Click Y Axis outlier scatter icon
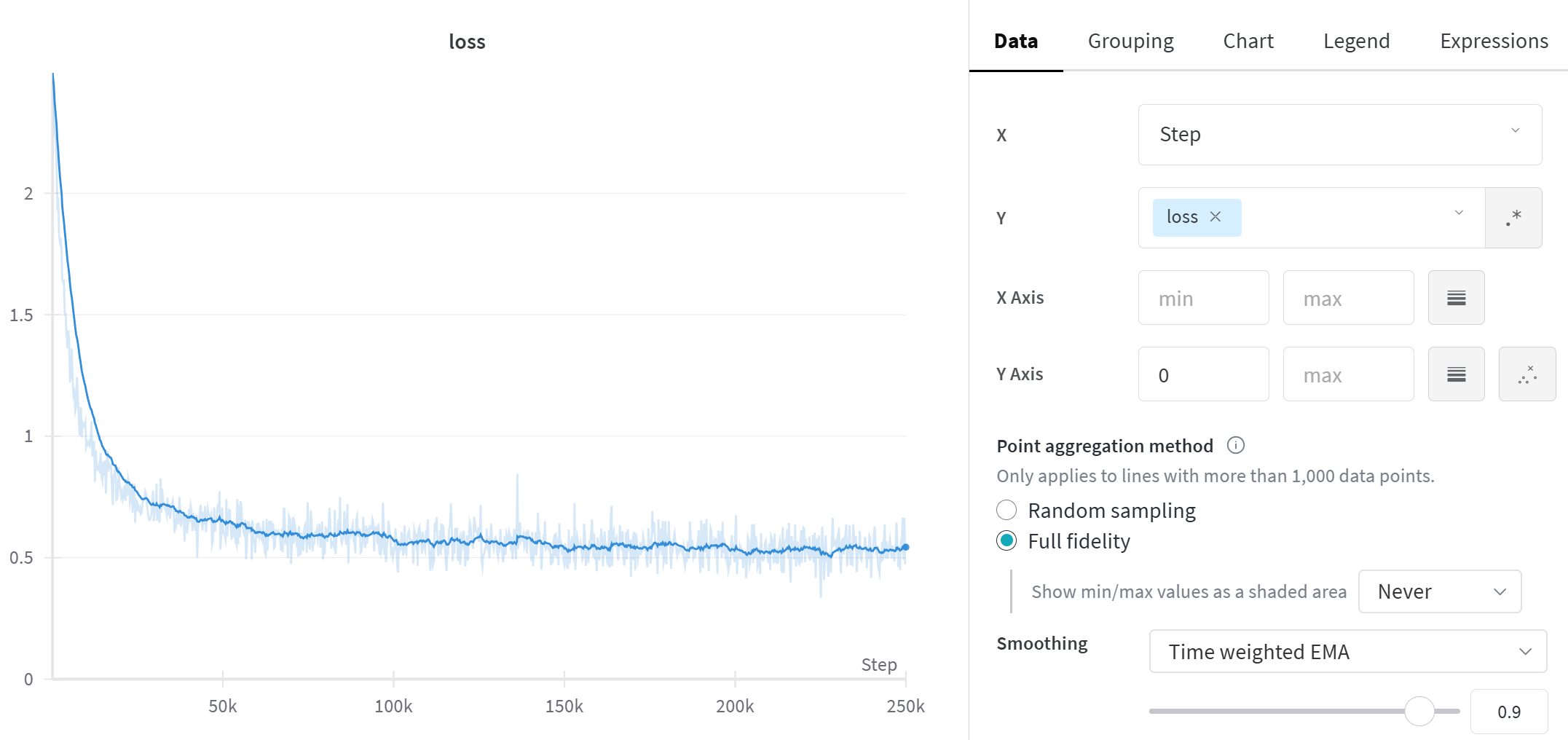This screenshot has width=1568, height=740. pos(1526,374)
